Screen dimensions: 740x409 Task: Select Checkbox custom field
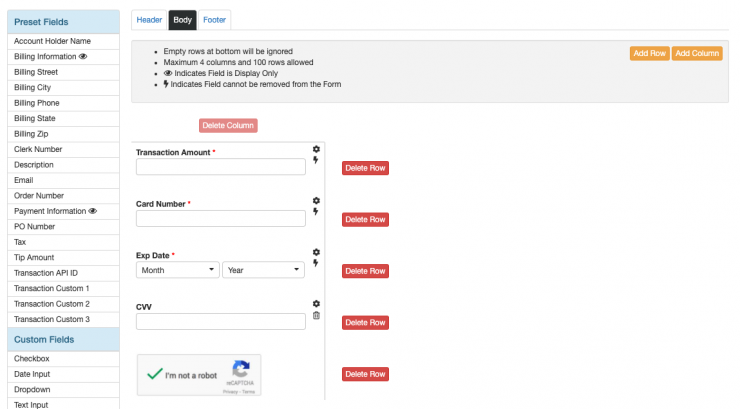63,359
